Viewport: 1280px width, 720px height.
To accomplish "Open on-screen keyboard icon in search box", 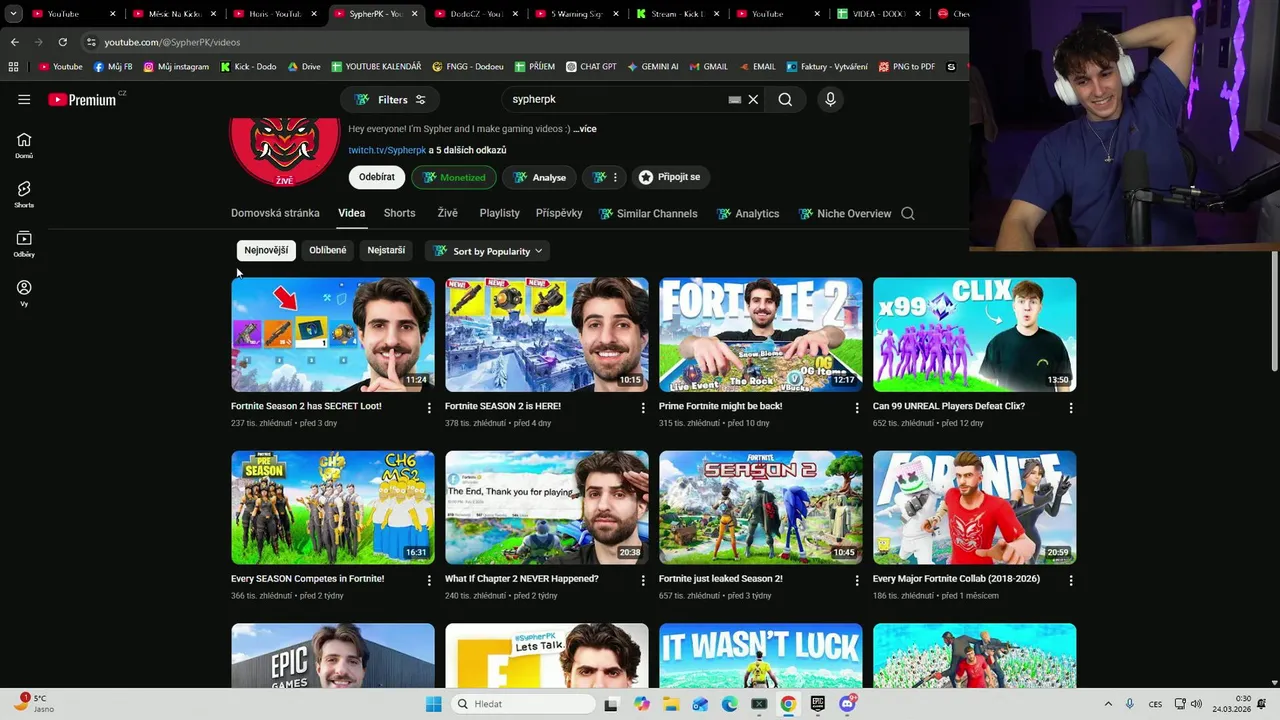I will click(734, 100).
